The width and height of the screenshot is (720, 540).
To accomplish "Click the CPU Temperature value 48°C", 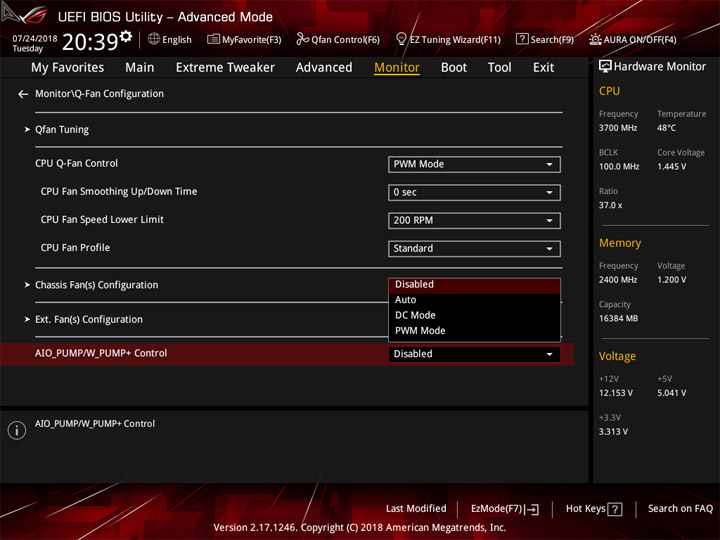I will point(666,128).
